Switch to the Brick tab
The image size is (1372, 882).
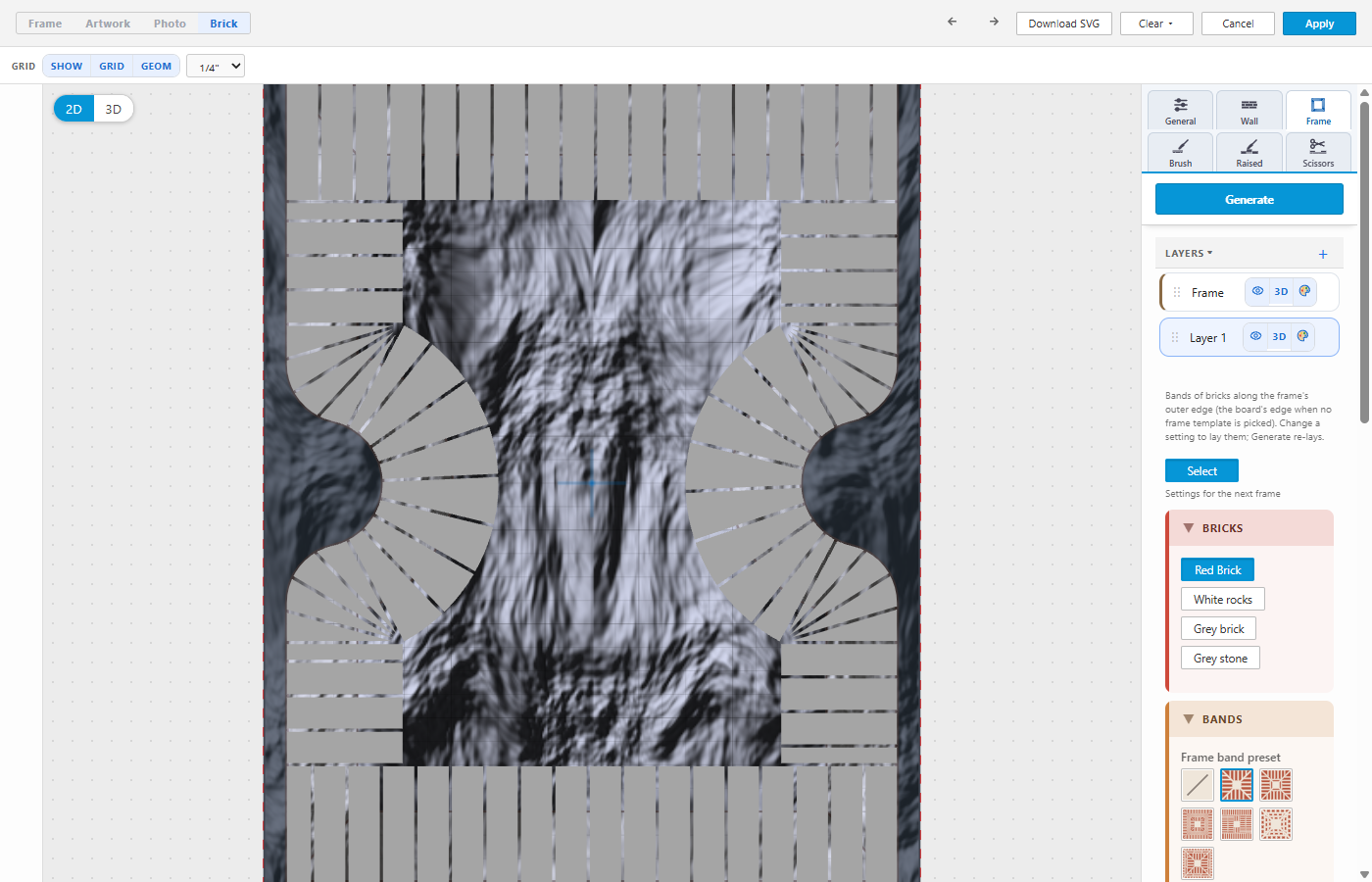click(x=223, y=24)
